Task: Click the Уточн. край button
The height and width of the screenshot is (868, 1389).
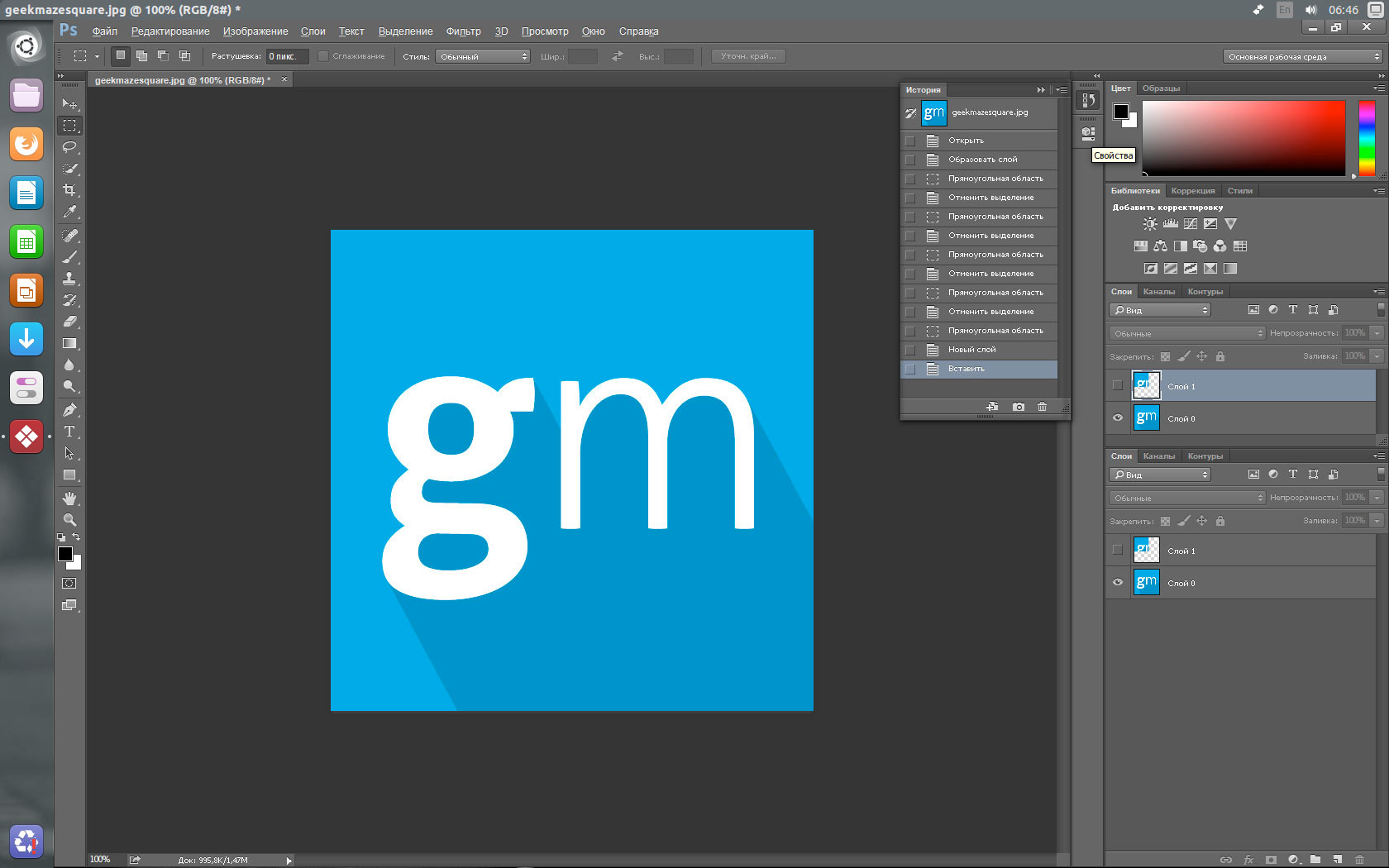Action: coord(748,56)
